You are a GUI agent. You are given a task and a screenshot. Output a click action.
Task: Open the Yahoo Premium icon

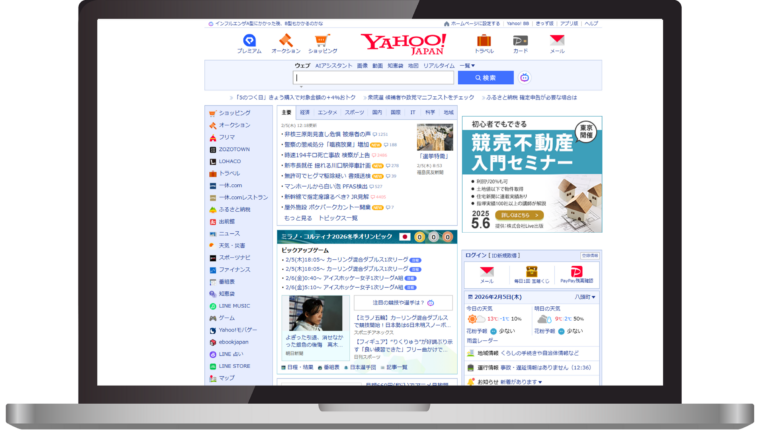tap(249, 41)
